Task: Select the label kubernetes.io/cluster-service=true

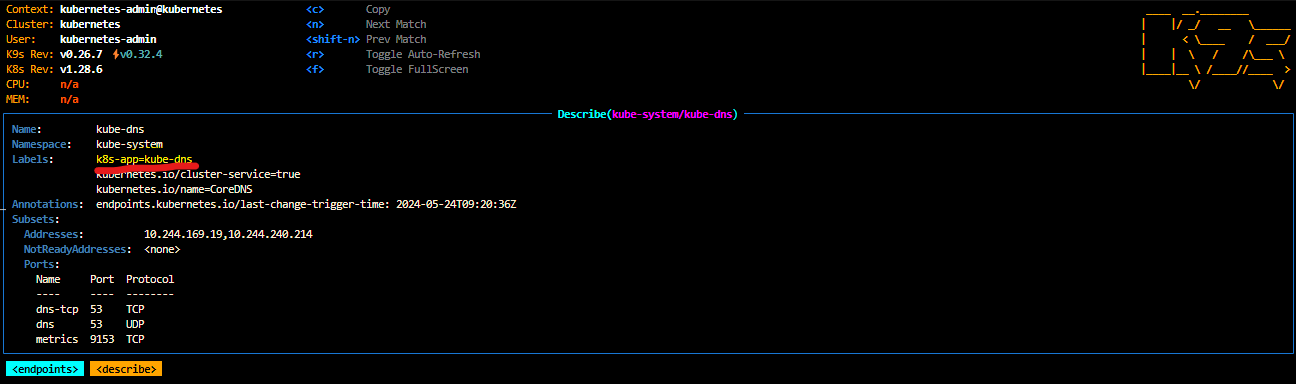Action: point(198,174)
